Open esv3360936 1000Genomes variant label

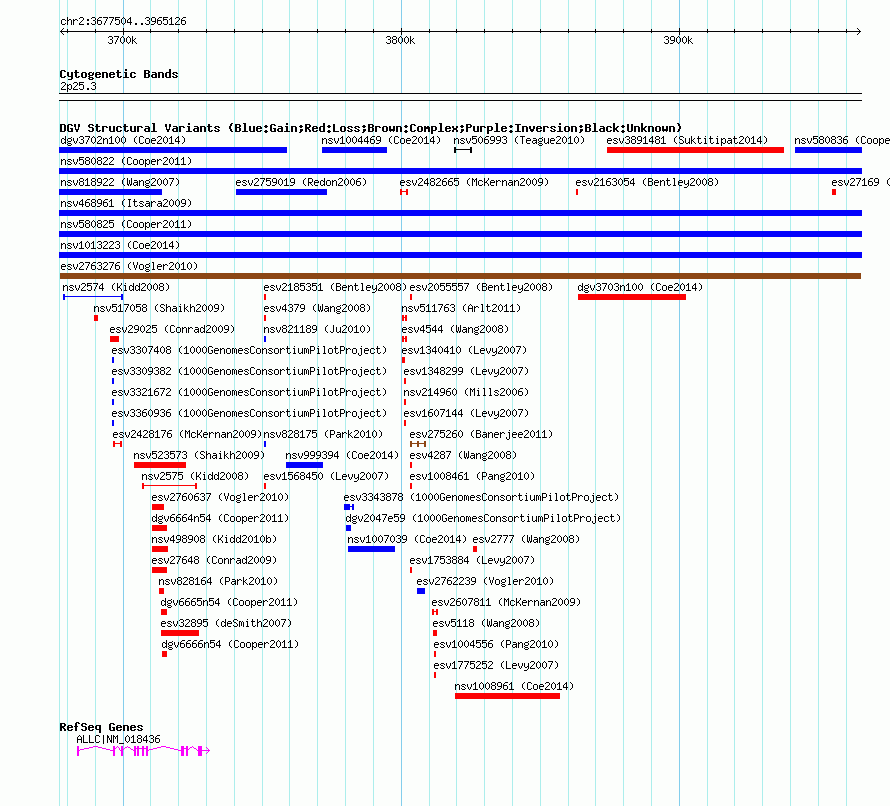coord(249,413)
